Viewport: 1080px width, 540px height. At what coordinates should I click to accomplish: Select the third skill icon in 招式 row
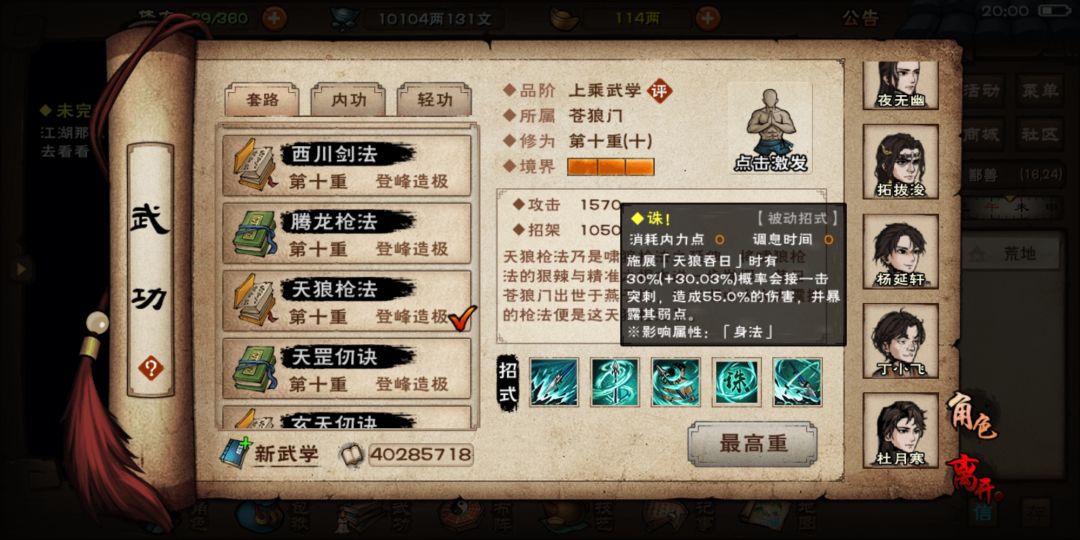pos(676,382)
